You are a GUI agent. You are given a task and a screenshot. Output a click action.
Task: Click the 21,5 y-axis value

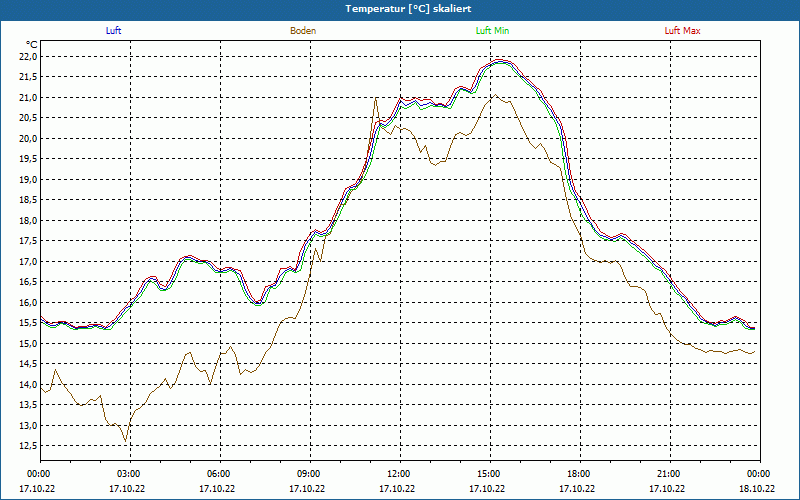(x=27, y=77)
